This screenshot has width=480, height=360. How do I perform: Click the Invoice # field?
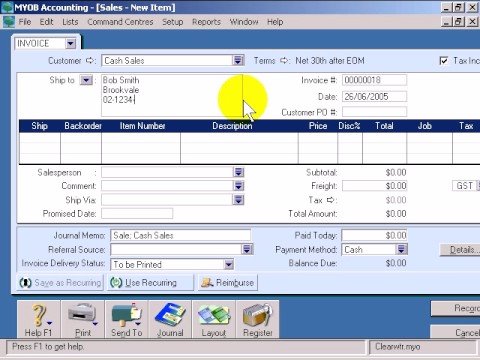(x=374, y=80)
